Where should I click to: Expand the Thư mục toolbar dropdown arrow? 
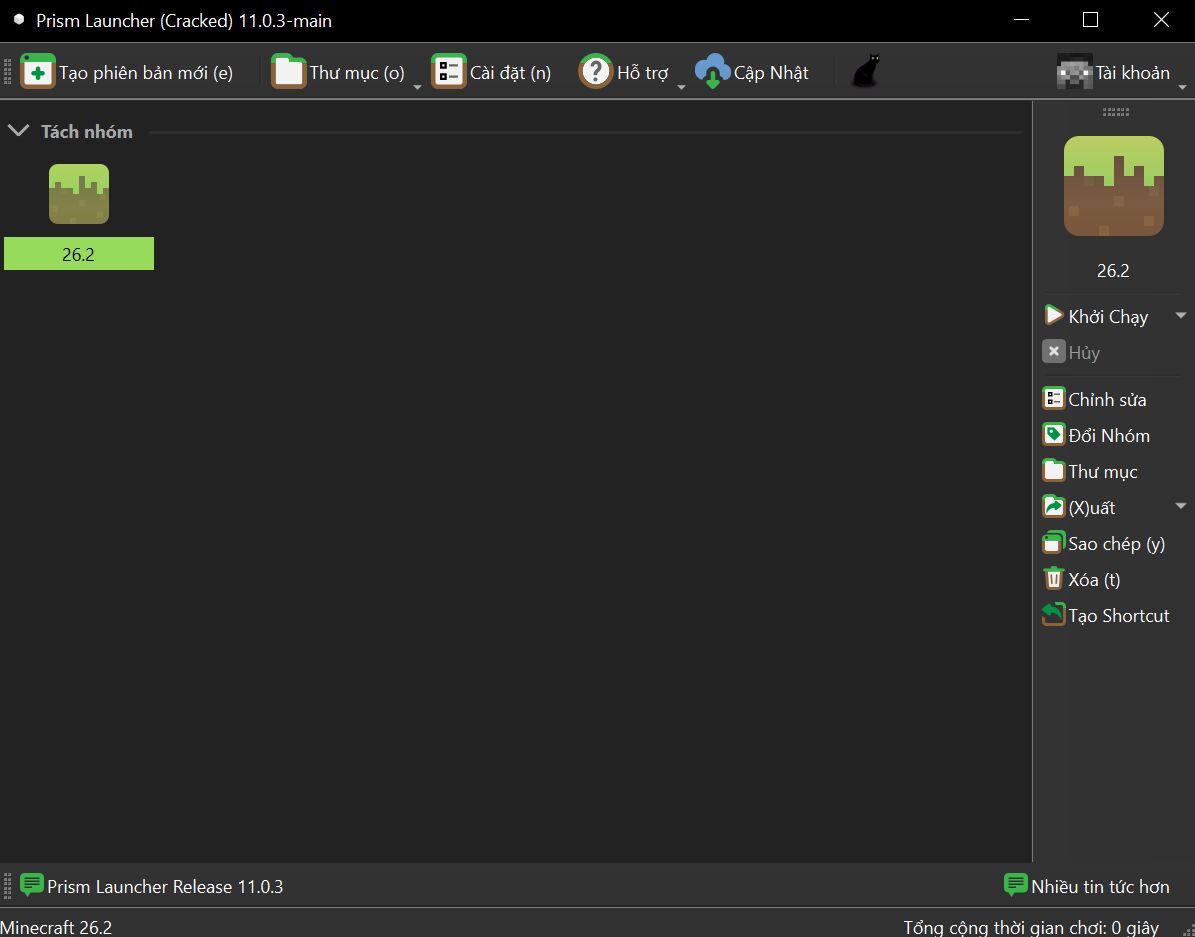[417, 88]
